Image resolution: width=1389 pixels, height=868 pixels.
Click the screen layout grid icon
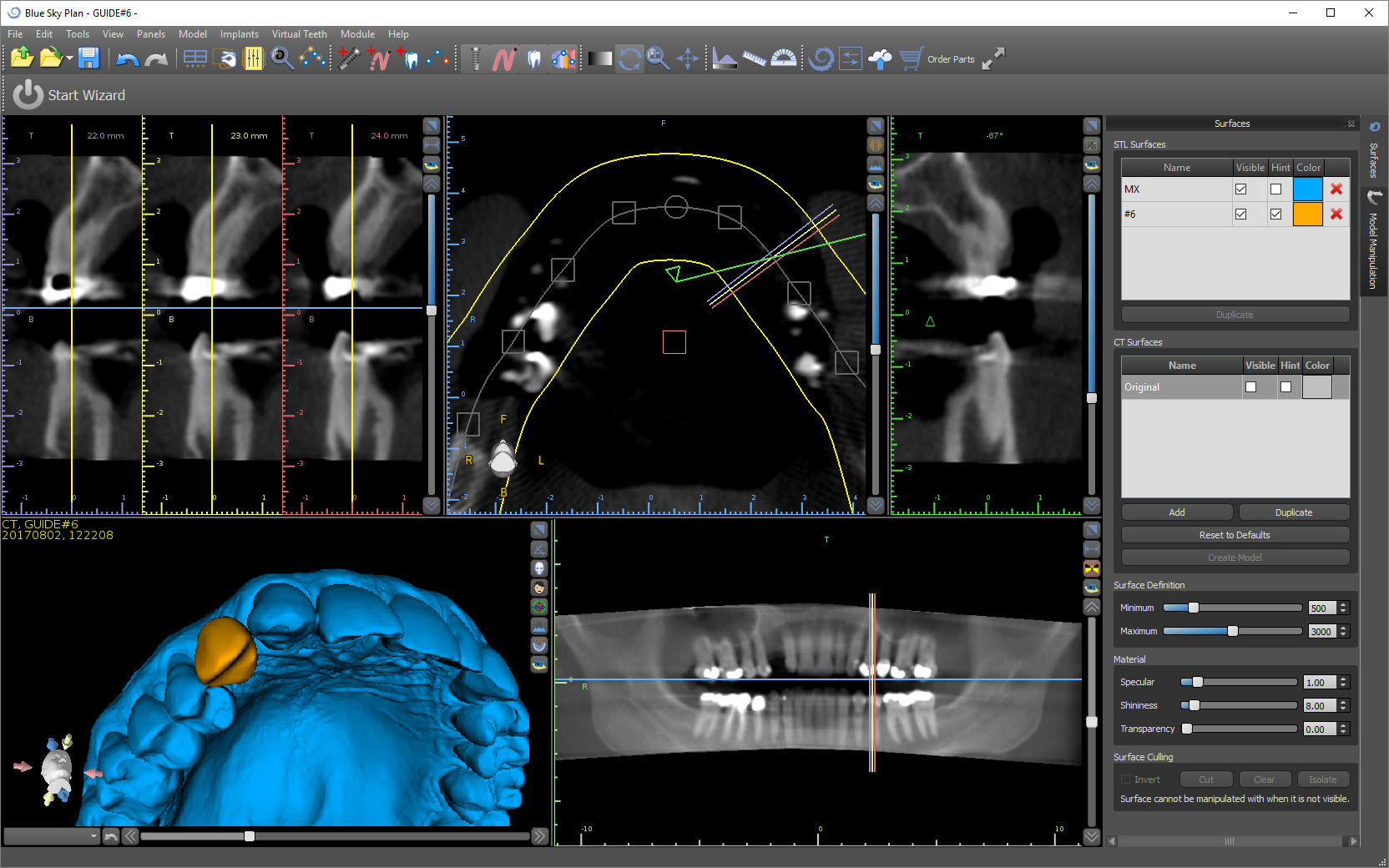(194, 58)
